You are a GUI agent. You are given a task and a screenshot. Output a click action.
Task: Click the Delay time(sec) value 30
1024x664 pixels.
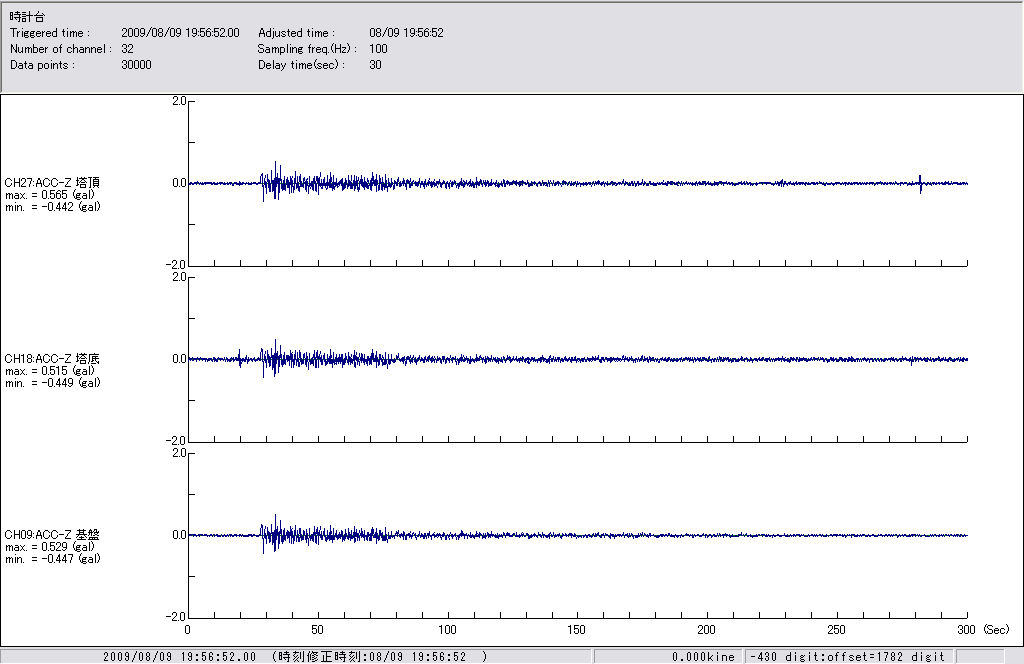(x=375, y=65)
